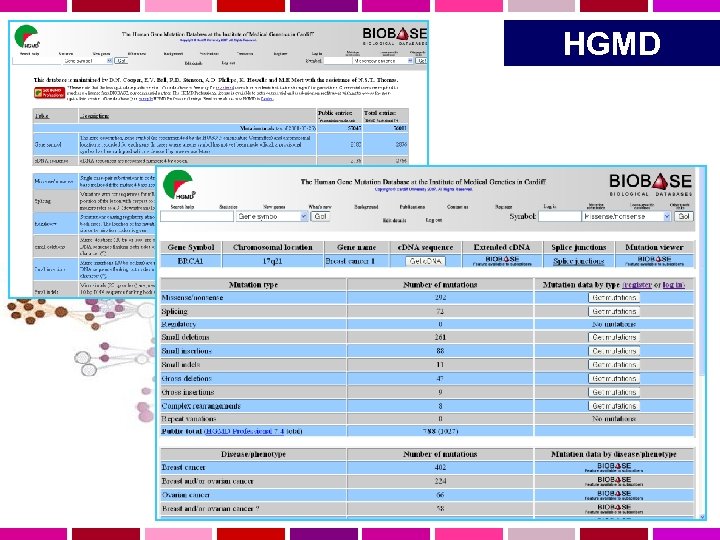Click the BIOBASE icon under Extended cDNA

tap(502, 261)
